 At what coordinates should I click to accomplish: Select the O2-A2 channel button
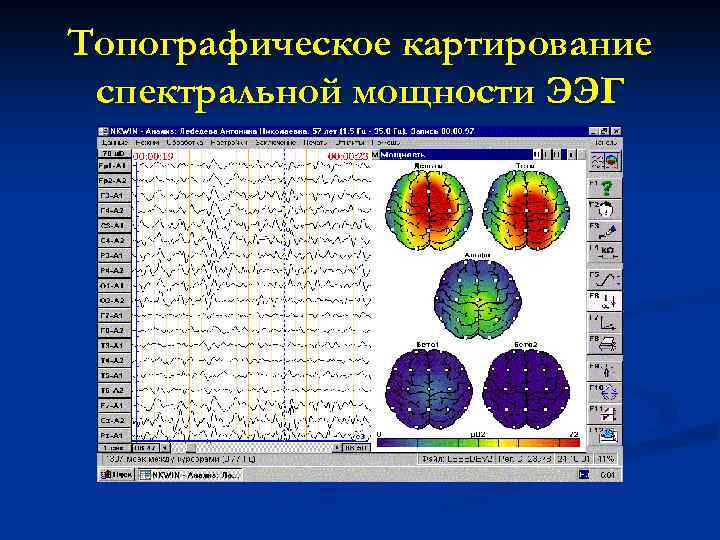[114, 301]
